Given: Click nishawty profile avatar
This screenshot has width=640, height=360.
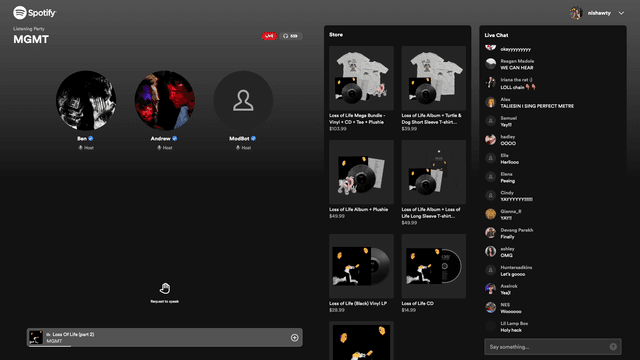Looking at the screenshot, I should click(576, 13).
